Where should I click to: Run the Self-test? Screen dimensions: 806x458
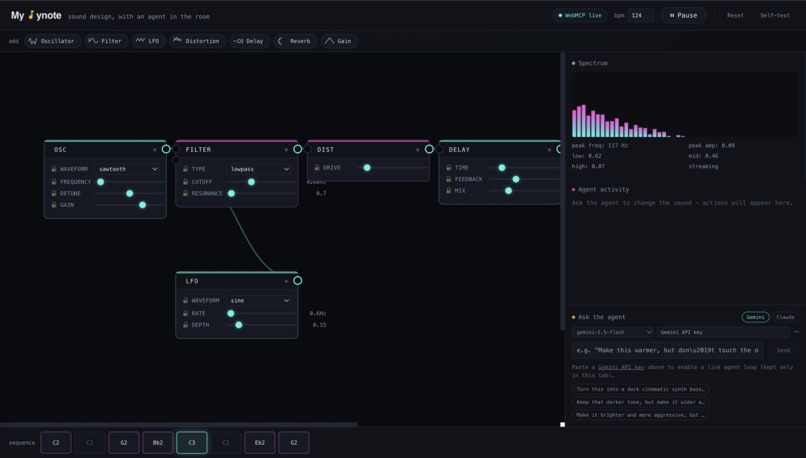pyautogui.click(x=775, y=15)
